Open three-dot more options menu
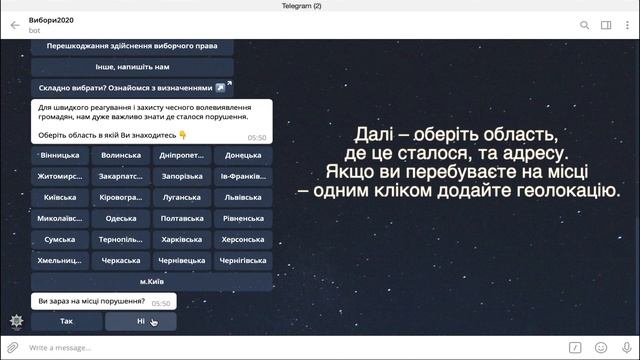This screenshot has height=360, width=640. [x=627, y=25]
